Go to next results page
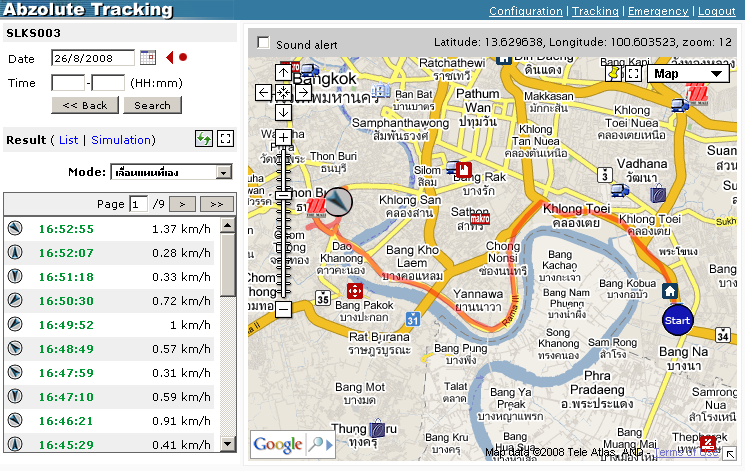Viewport: 745px width, 471px height. (x=182, y=204)
